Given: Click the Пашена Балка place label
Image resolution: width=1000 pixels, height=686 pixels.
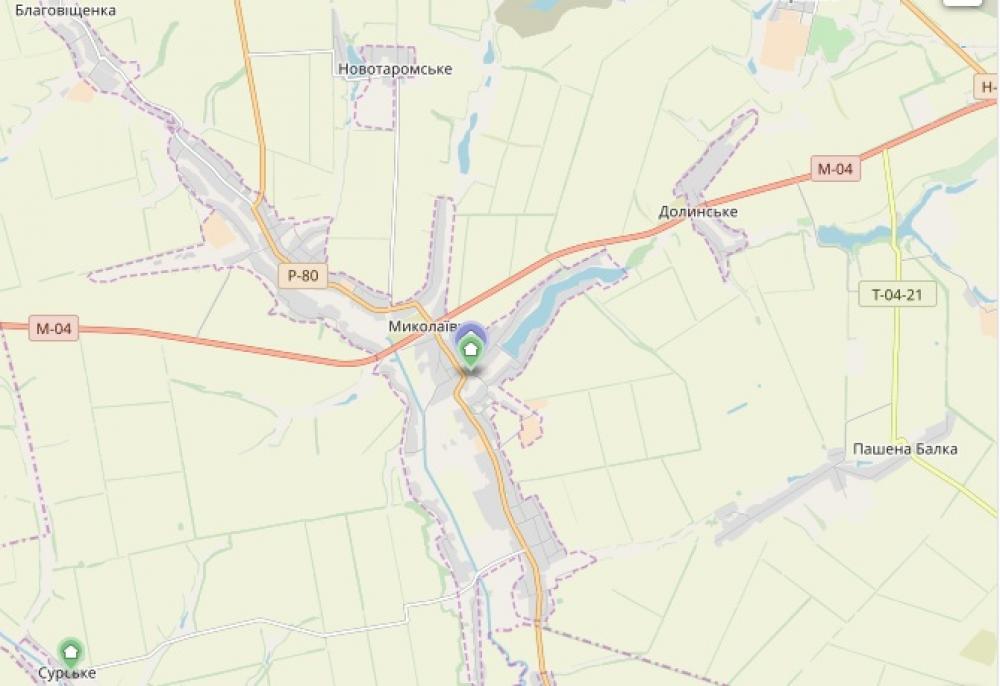Looking at the screenshot, I should 905,449.
